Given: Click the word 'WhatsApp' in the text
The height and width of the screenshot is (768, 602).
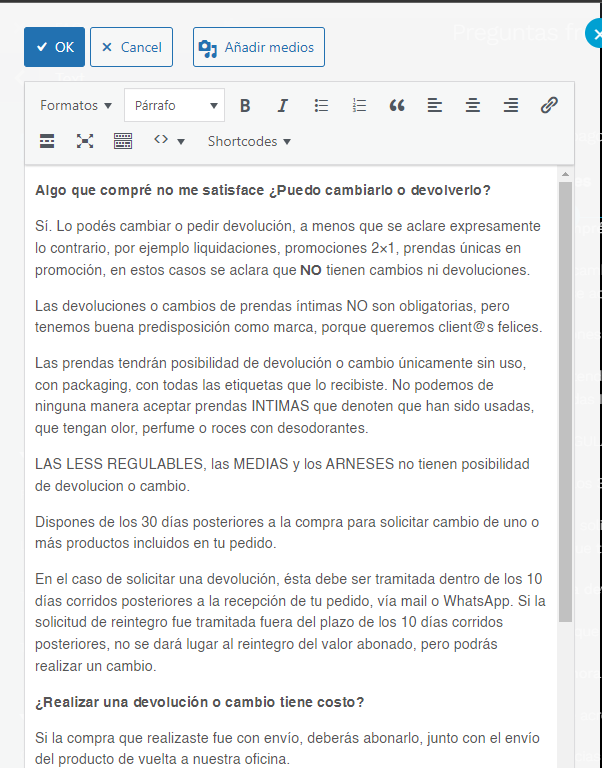Looking at the screenshot, I should [x=477, y=600].
